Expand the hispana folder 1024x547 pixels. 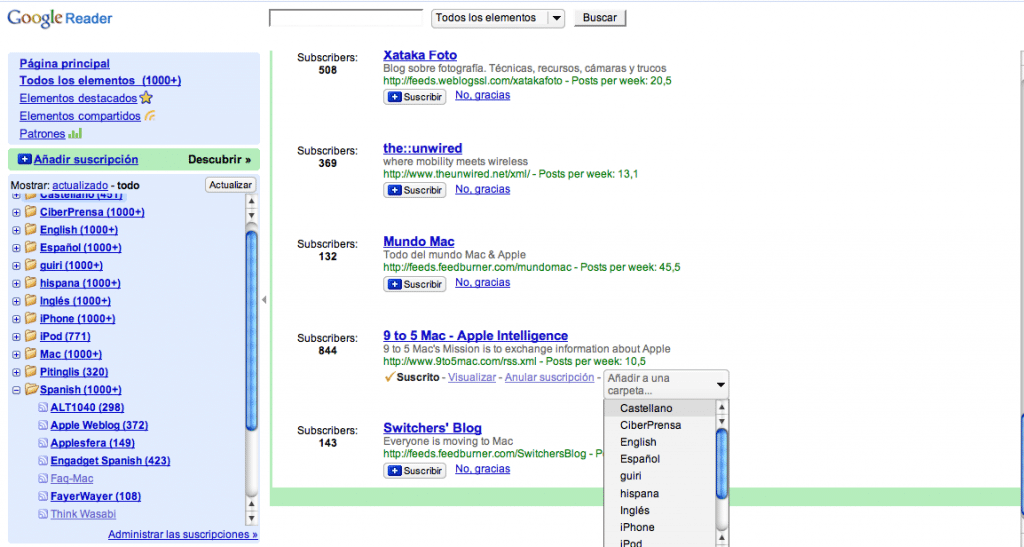pyautogui.click(x=16, y=283)
